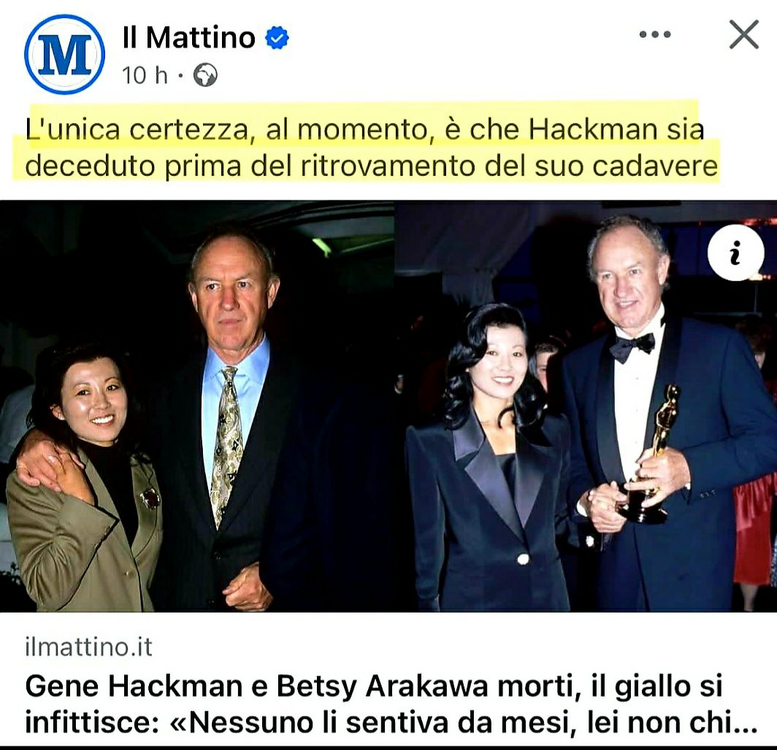The image size is (777, 750).
Task: Open the three-dot post options menu
Action: point(655,34)
